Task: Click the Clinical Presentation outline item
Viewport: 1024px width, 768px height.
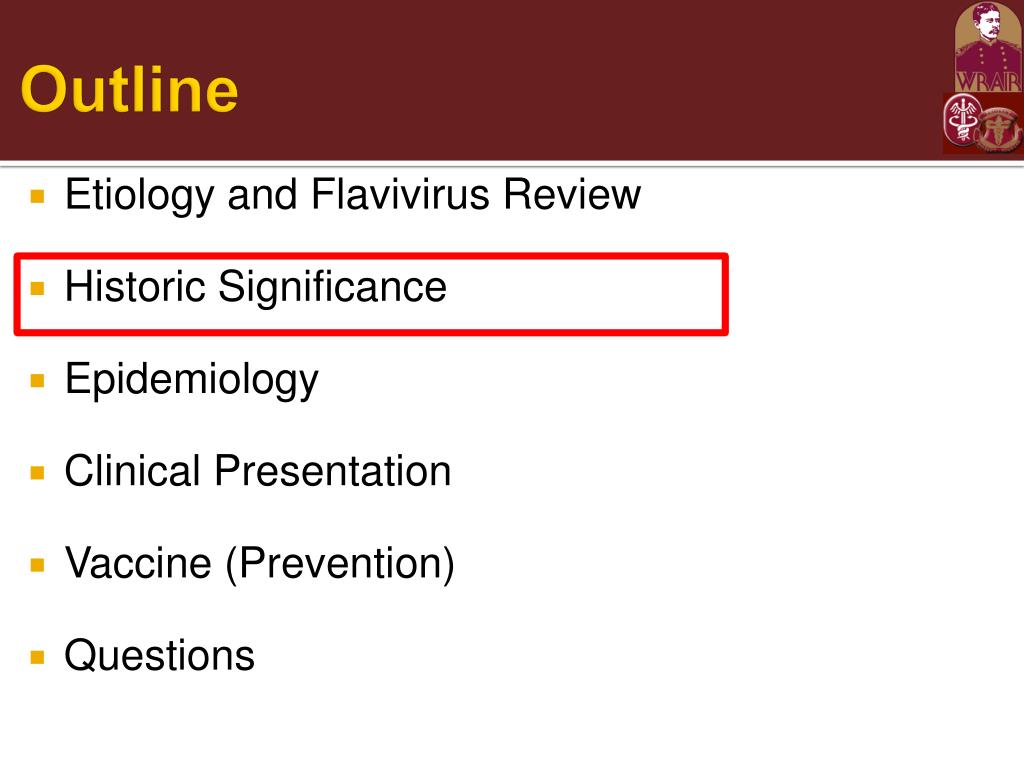Action: click(258, 471)
